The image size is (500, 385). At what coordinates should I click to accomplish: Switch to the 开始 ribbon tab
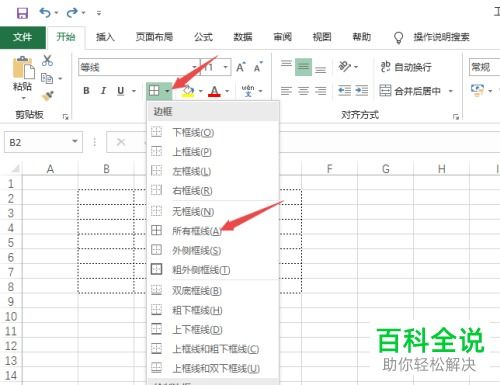(x=66, y=37)
